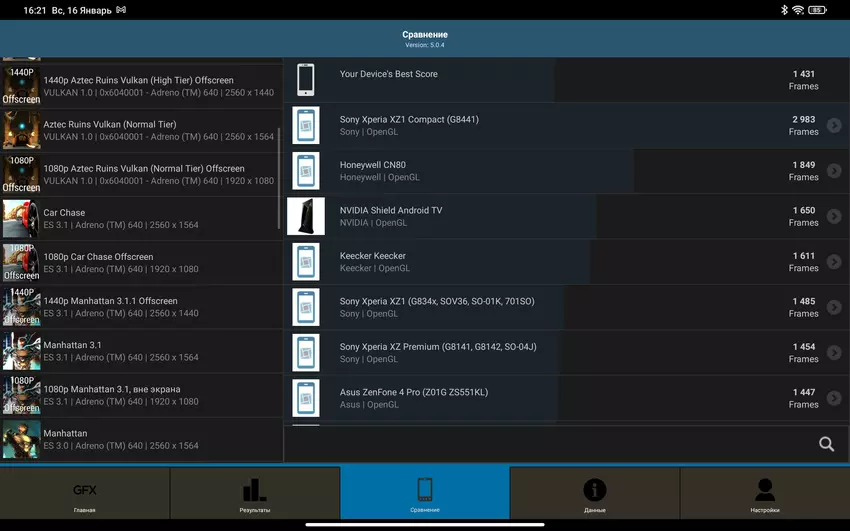Select the Car Chase benchmark thumbnail
Image resolution: width=850 pixels, height=531 pixels.
point(21,219)
